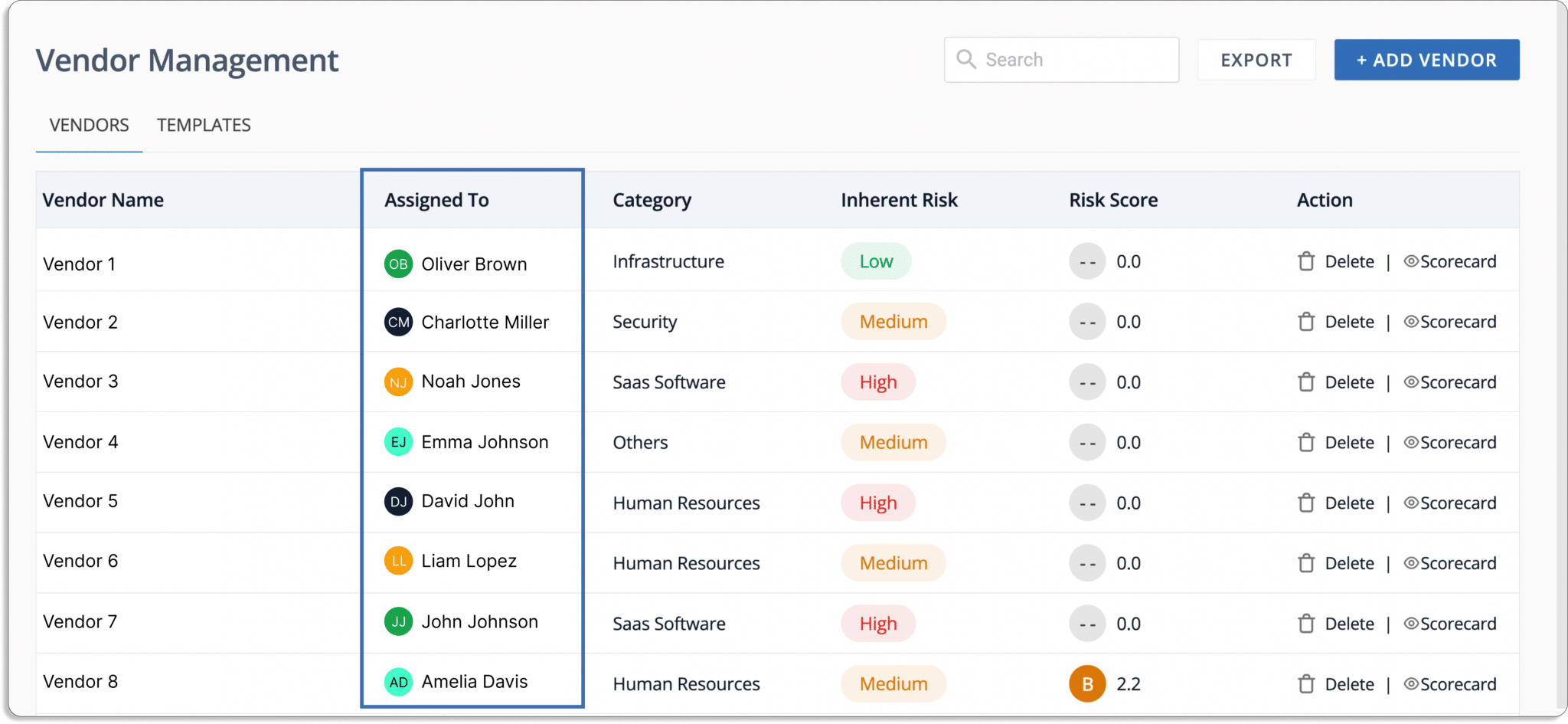This screenshot has height=724, width=1568.
Task: Click the Low risk badge for Vendor 1
Action: click(876, 261)
